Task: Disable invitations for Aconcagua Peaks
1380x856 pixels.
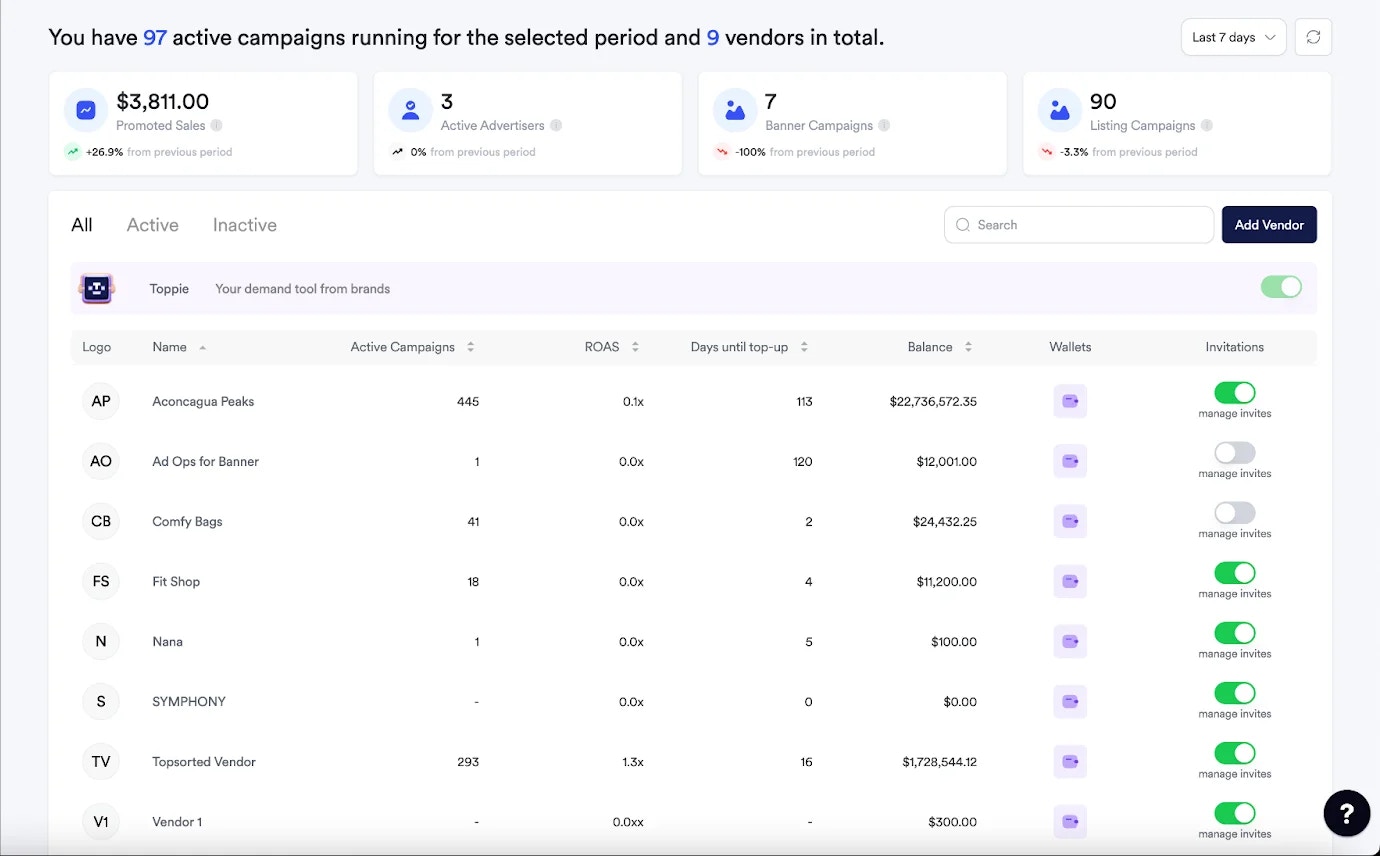Action: 1234,393
